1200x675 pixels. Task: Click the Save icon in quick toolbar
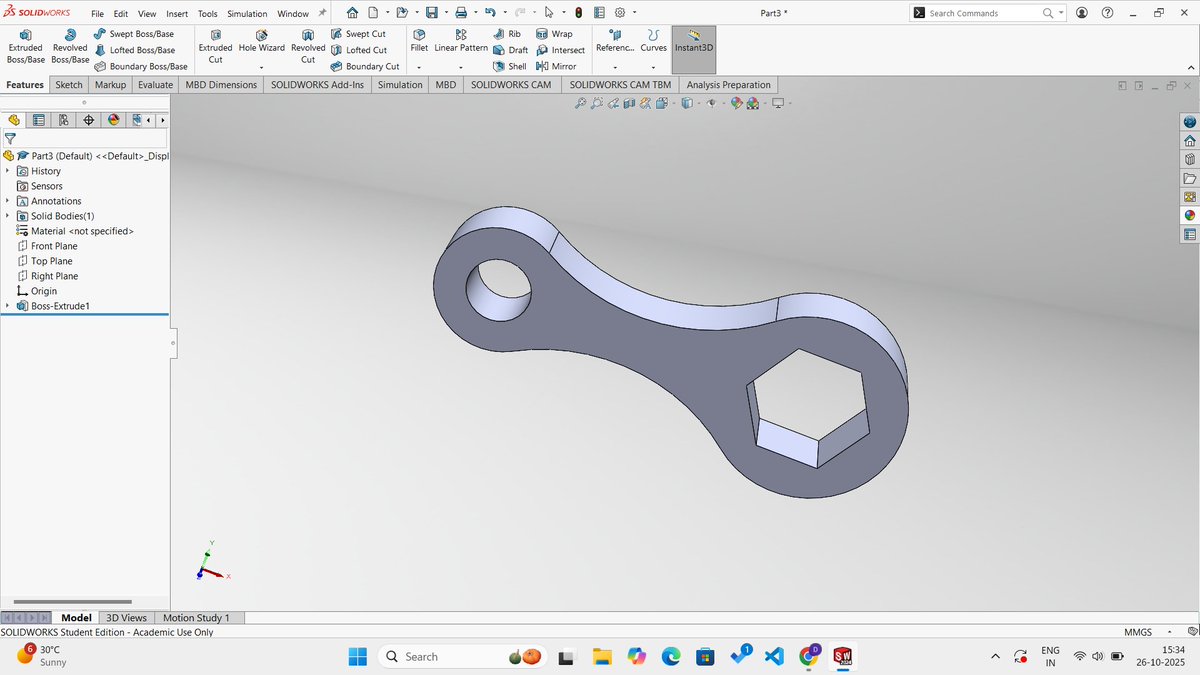pyautogui.click(x=432, y=13)
